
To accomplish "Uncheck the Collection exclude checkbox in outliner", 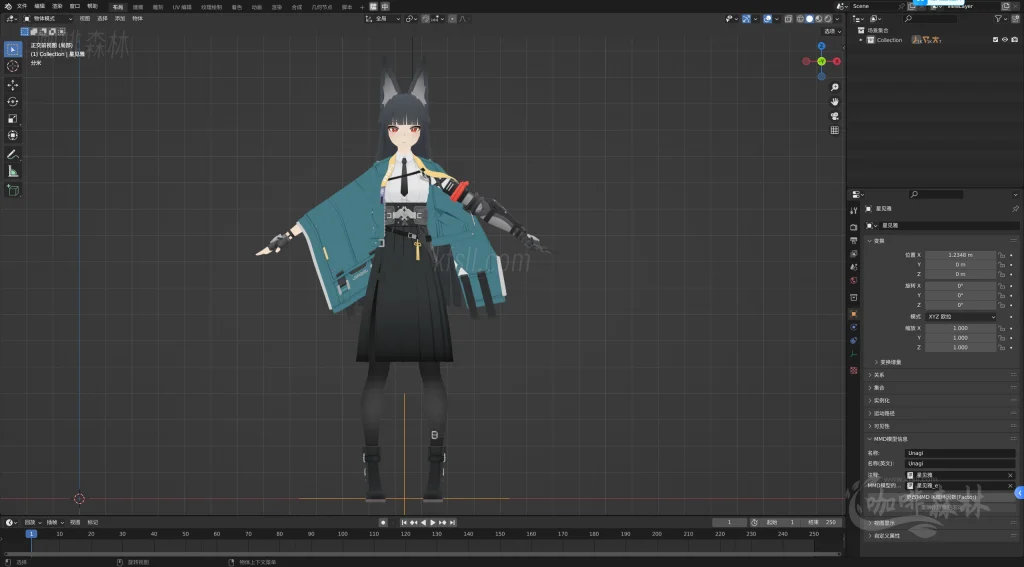I will [x=995, y=40].
